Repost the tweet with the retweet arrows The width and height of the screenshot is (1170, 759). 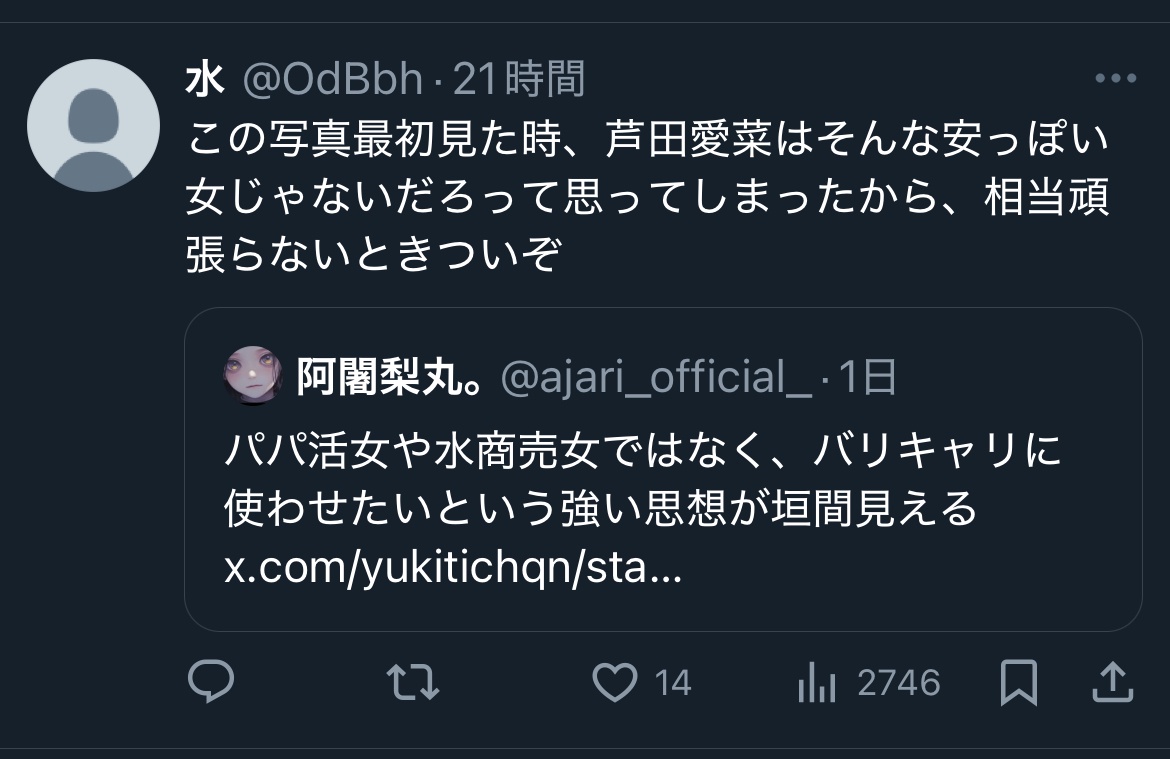click(x=413, y=682)
